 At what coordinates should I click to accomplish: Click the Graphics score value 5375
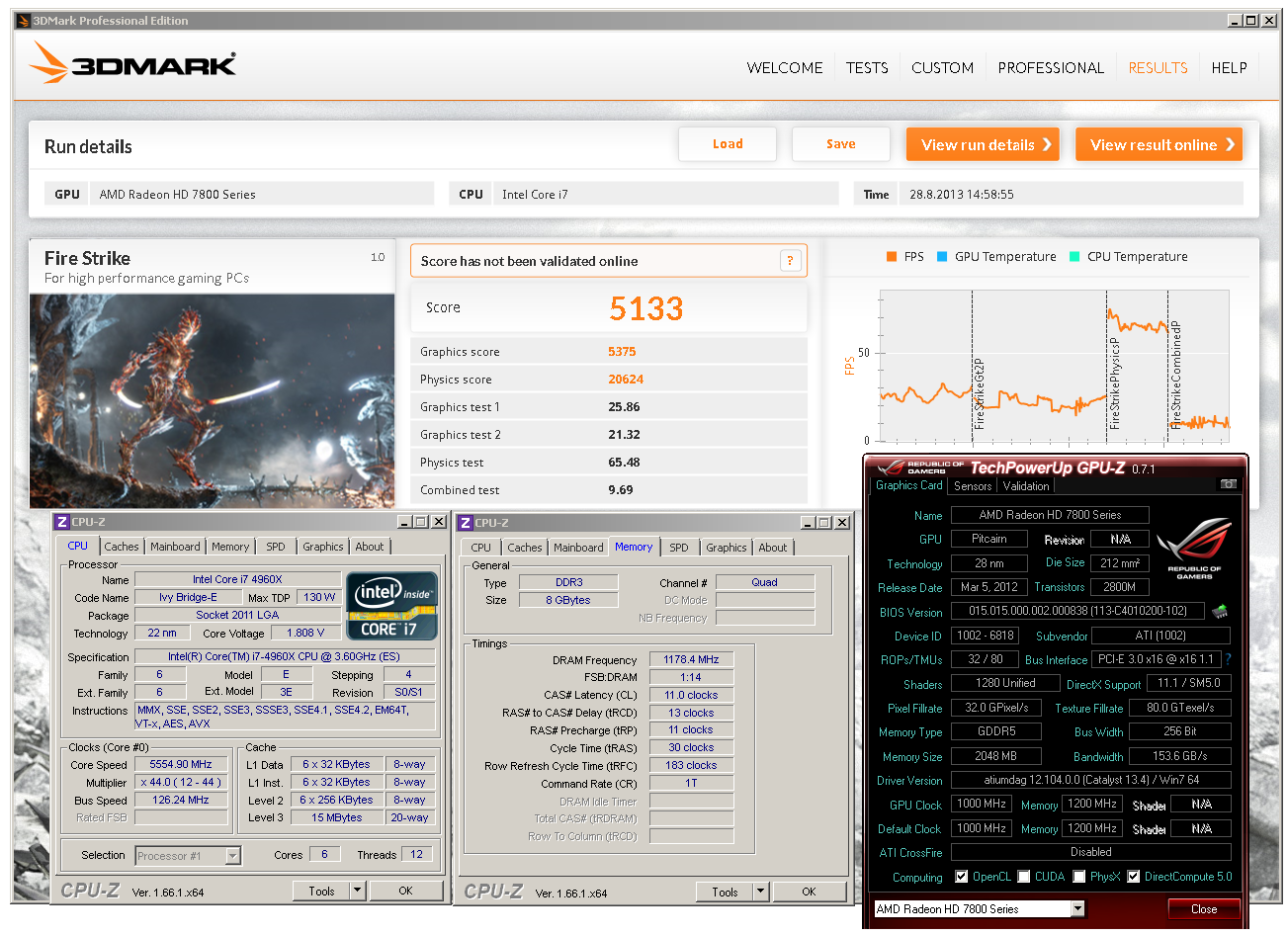622,351
